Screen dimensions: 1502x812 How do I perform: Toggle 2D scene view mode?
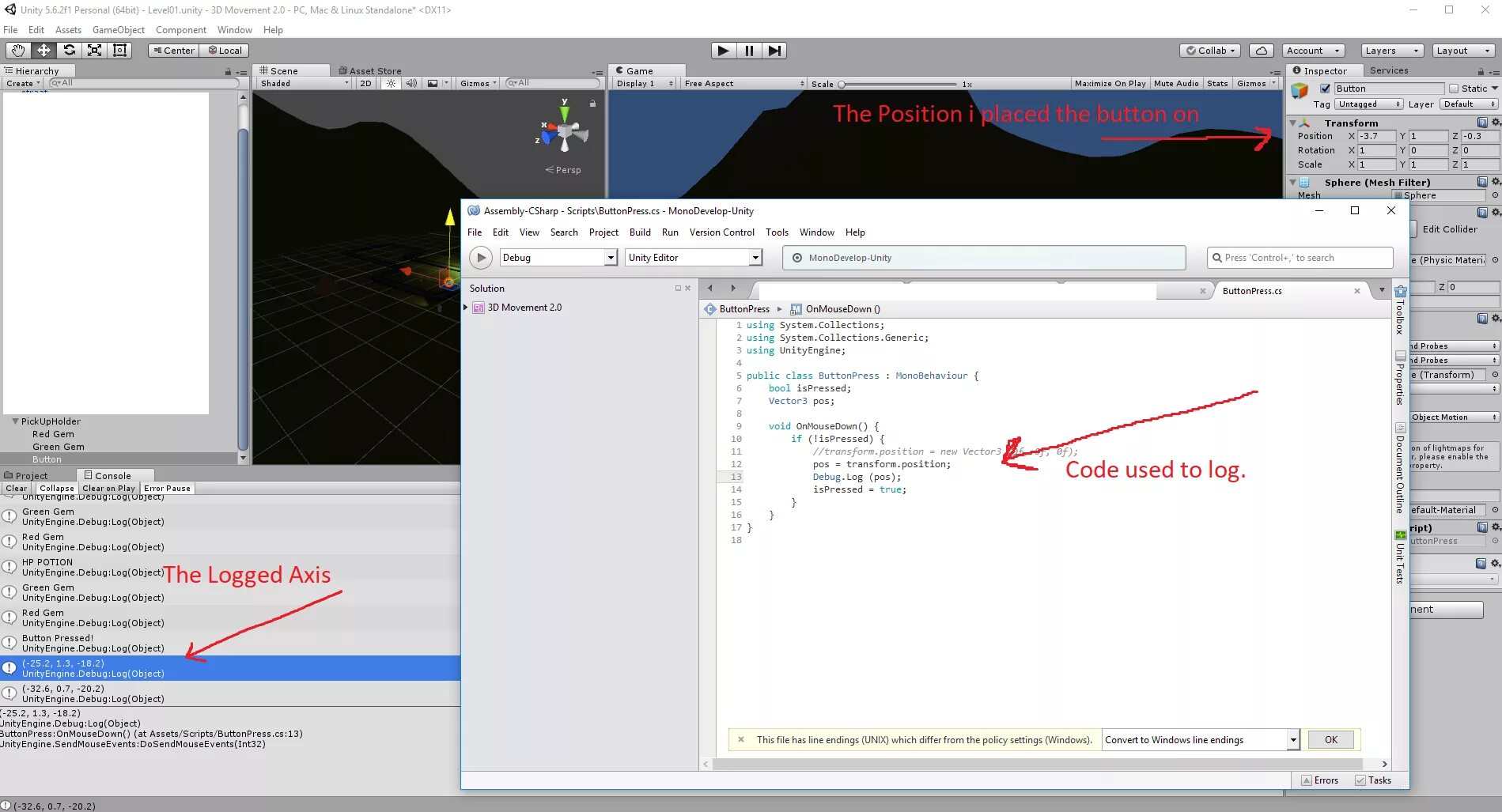point(365,83)
